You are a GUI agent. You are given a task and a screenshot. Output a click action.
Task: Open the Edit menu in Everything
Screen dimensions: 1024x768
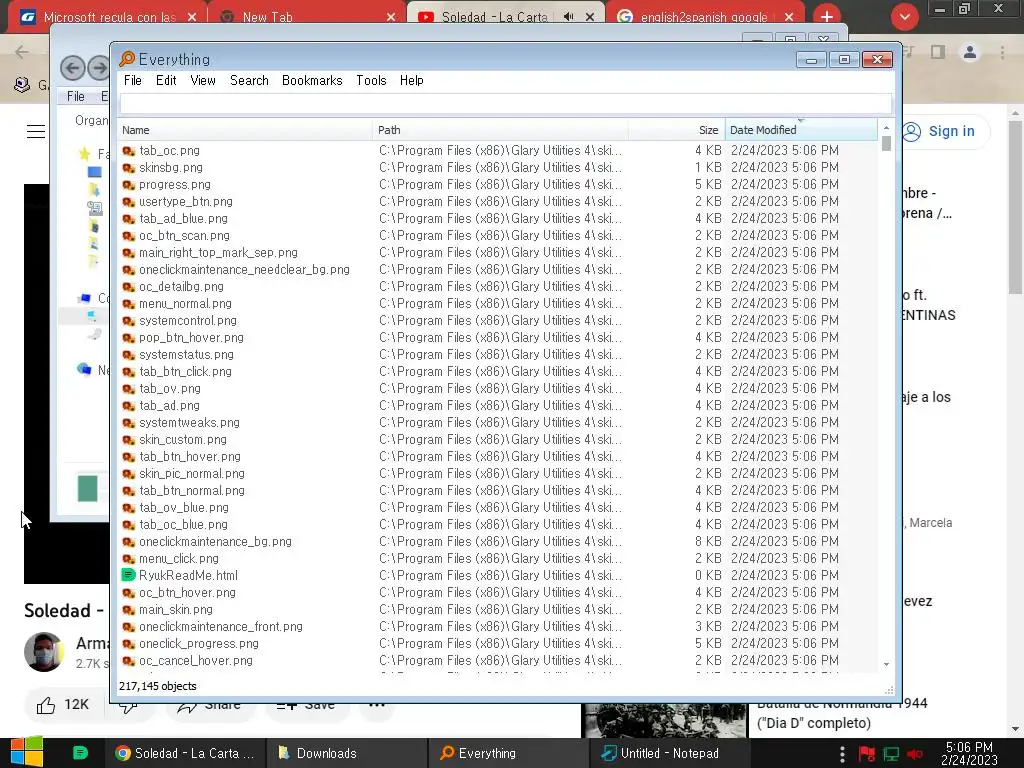[166, 80]
